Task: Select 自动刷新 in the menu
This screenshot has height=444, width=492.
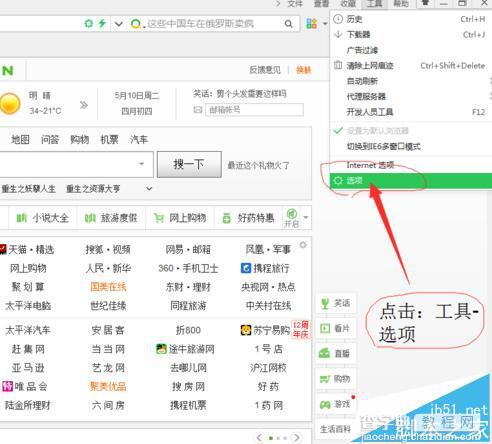Action: 410,81
